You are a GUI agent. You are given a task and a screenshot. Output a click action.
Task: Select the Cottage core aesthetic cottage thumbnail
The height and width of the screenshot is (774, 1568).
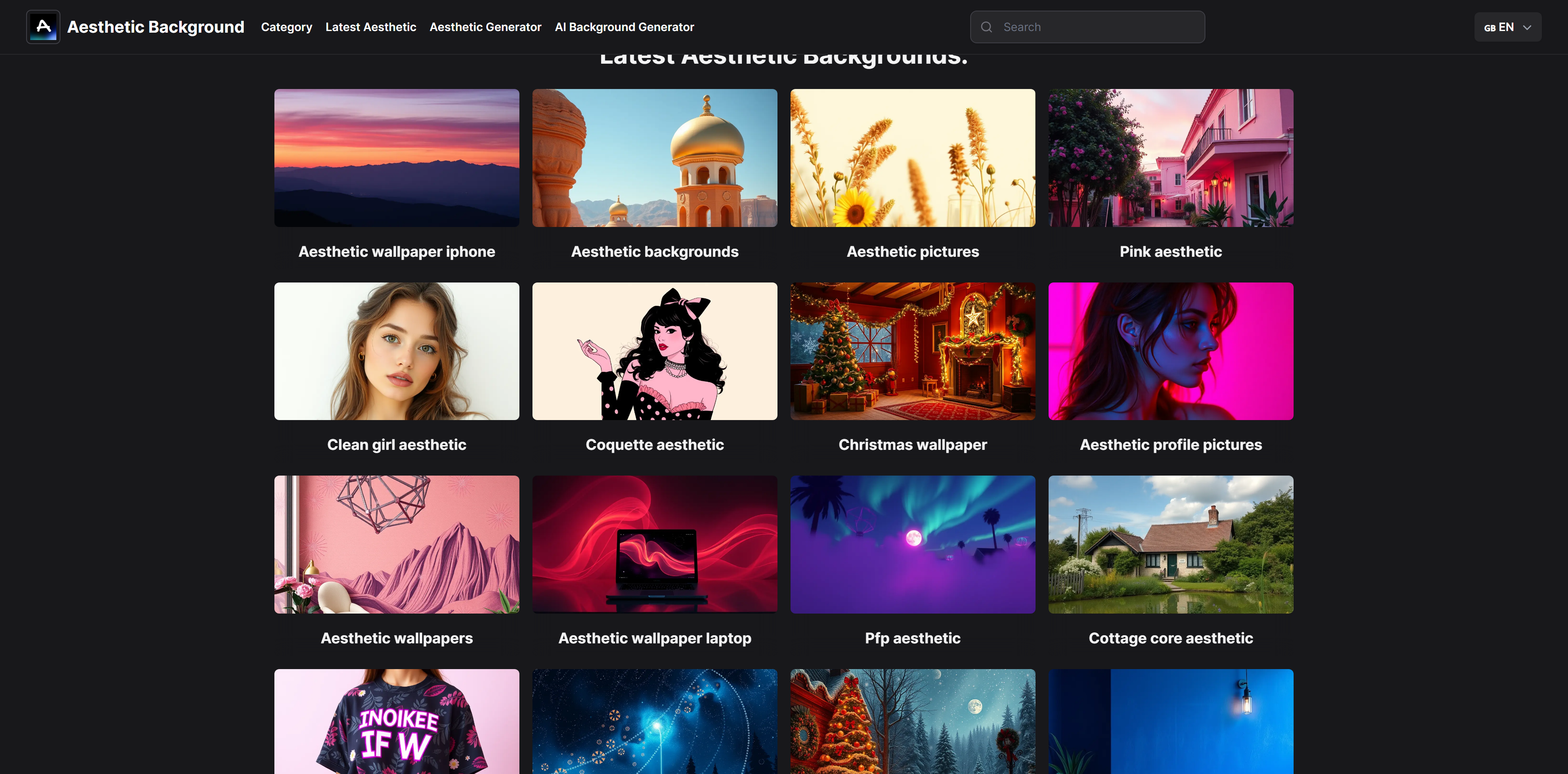coord(1171,545)
